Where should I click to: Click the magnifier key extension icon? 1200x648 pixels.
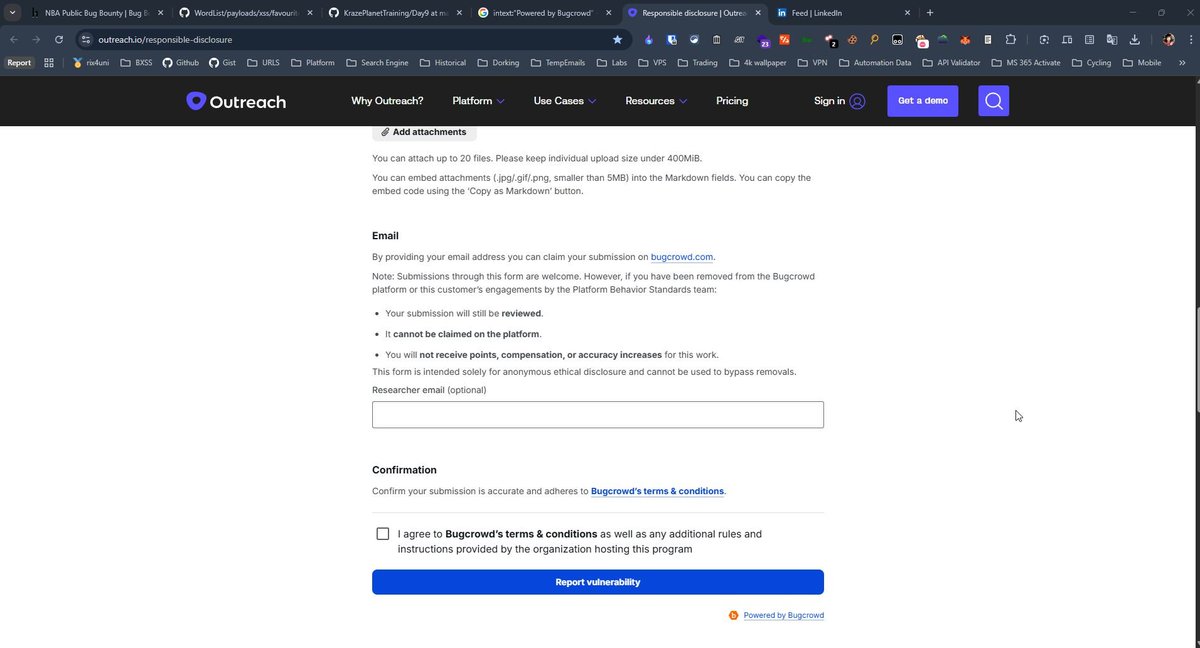point(874,39)
